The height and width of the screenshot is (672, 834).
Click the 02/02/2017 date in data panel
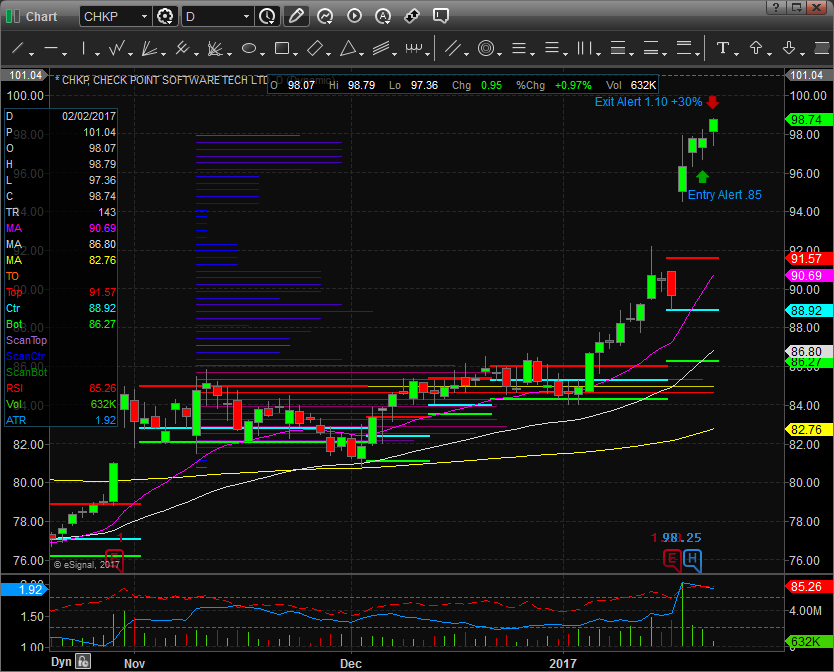point(89,116)
